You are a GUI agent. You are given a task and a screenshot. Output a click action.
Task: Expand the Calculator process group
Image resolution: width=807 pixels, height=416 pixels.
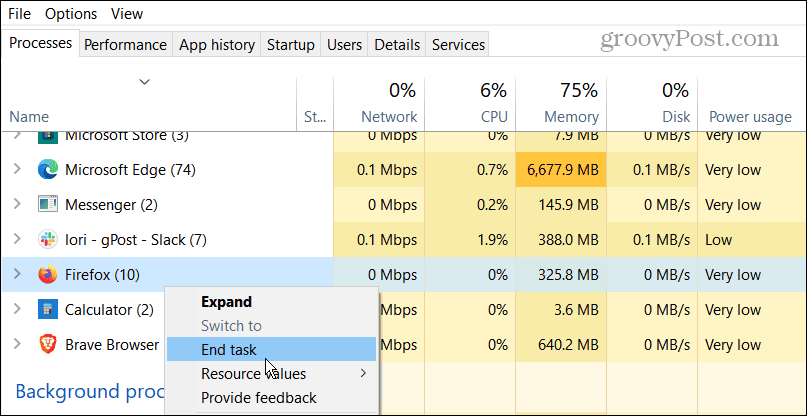17,309
